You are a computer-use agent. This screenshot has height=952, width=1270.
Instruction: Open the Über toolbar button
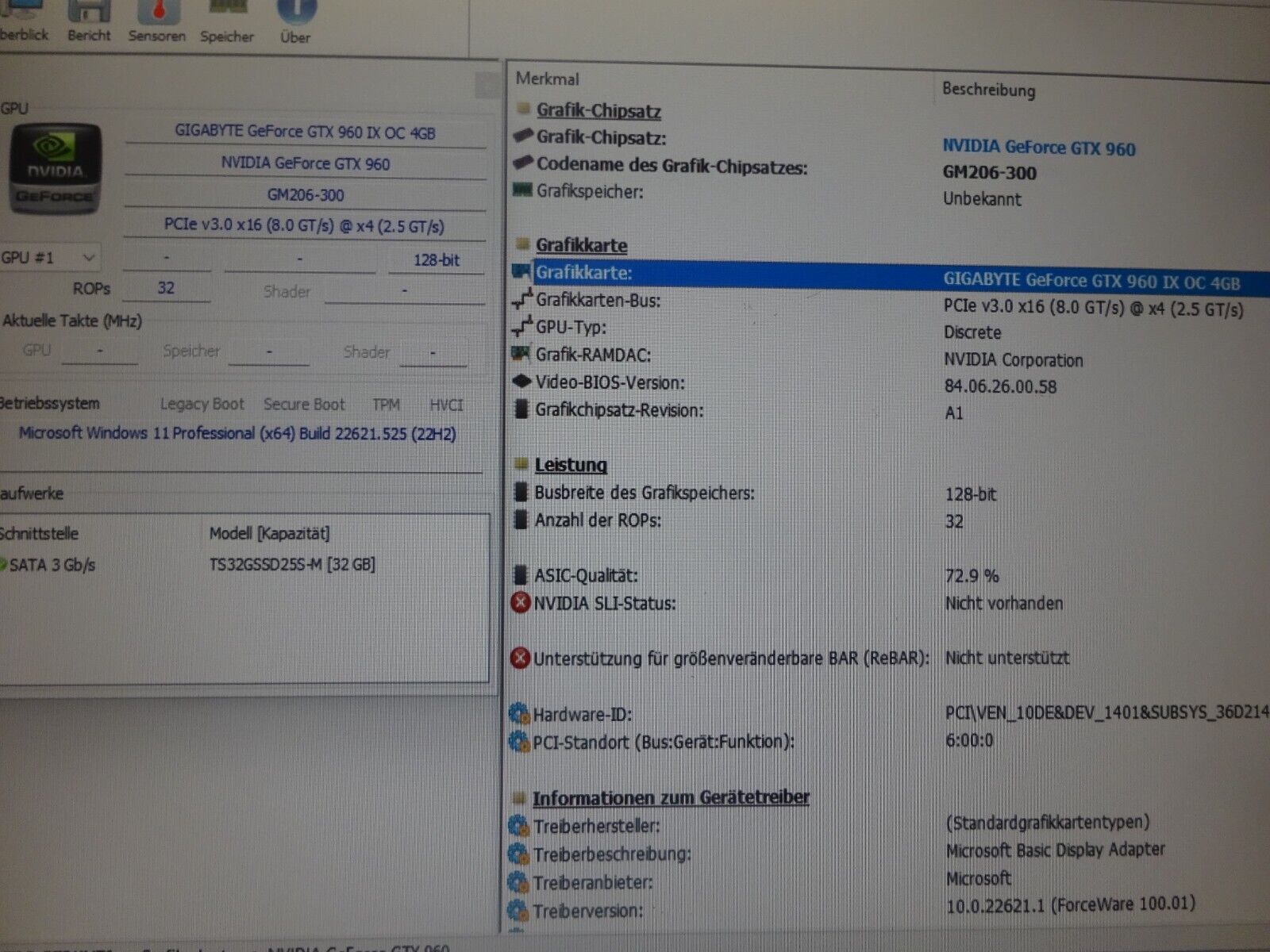[x=295, y=22]
